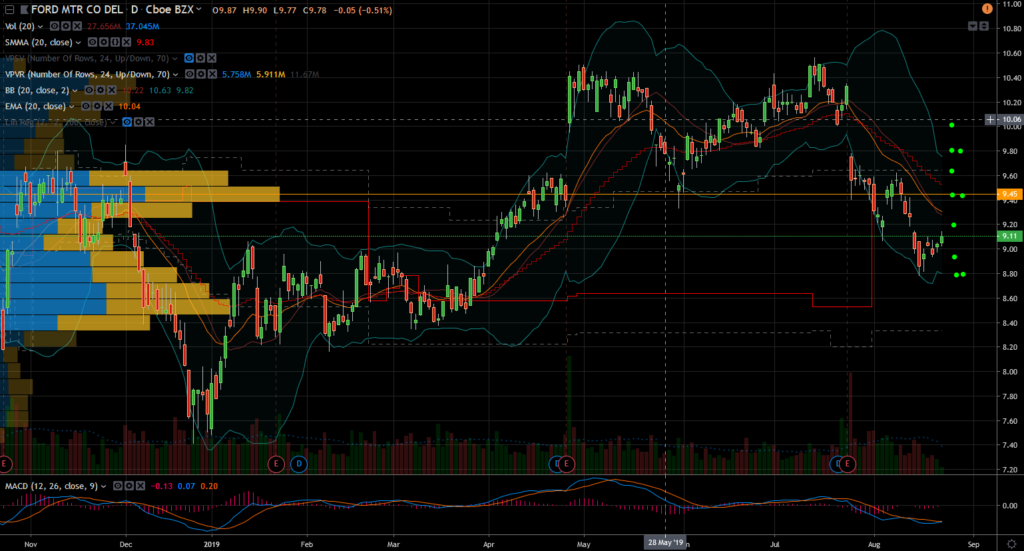Expand the VPVR legend chevron

tap(176, 74)
